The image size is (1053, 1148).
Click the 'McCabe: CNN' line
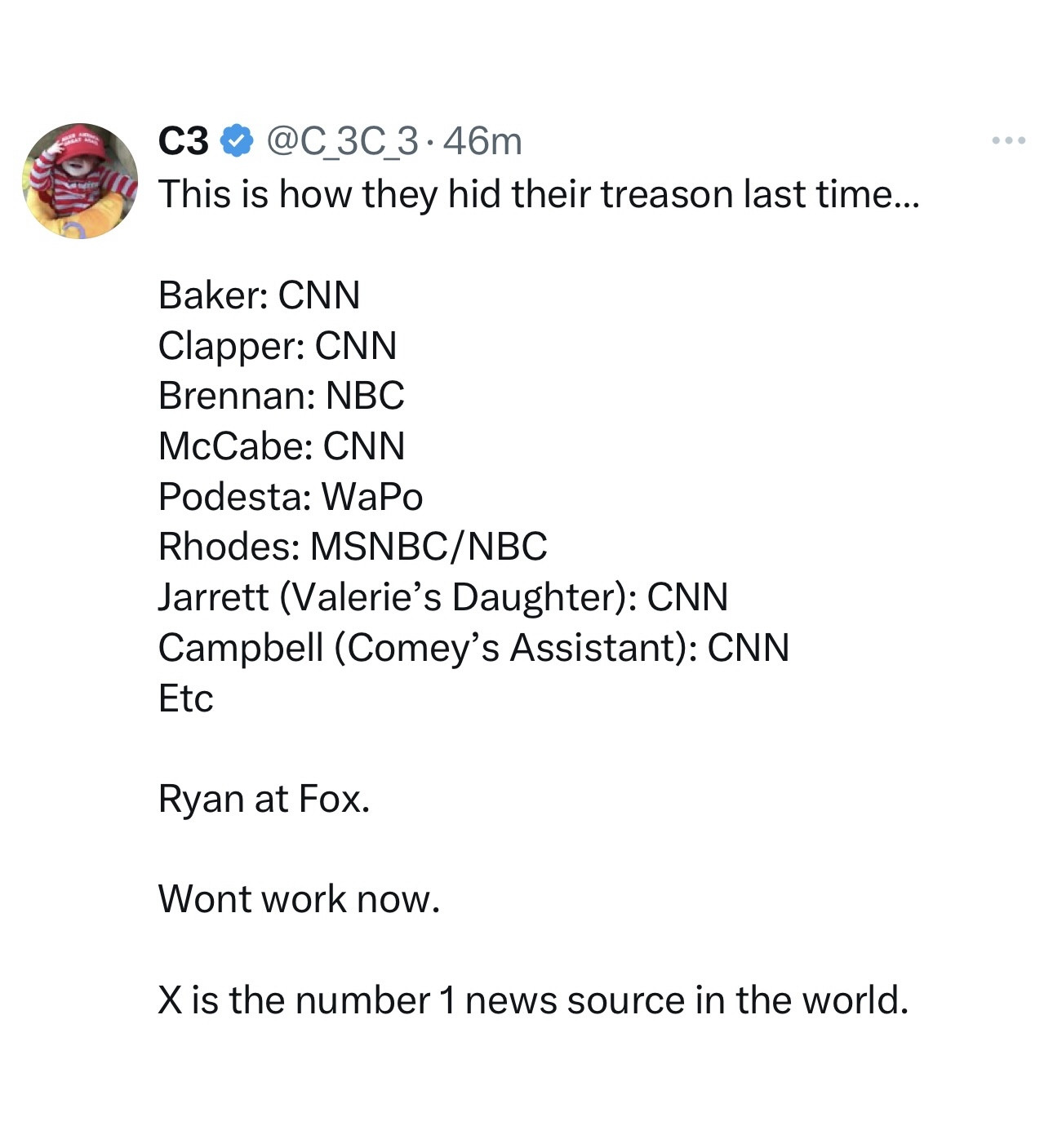(x=282, y=446)
